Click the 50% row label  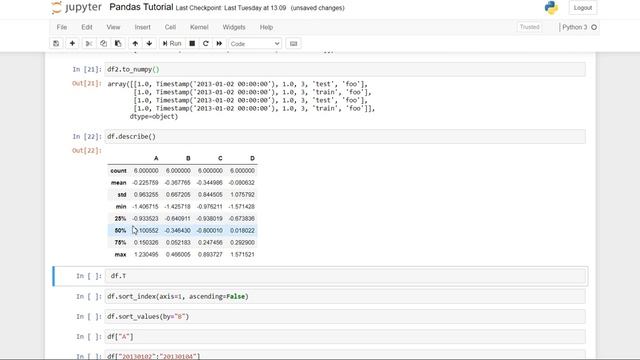pos(120,231)
